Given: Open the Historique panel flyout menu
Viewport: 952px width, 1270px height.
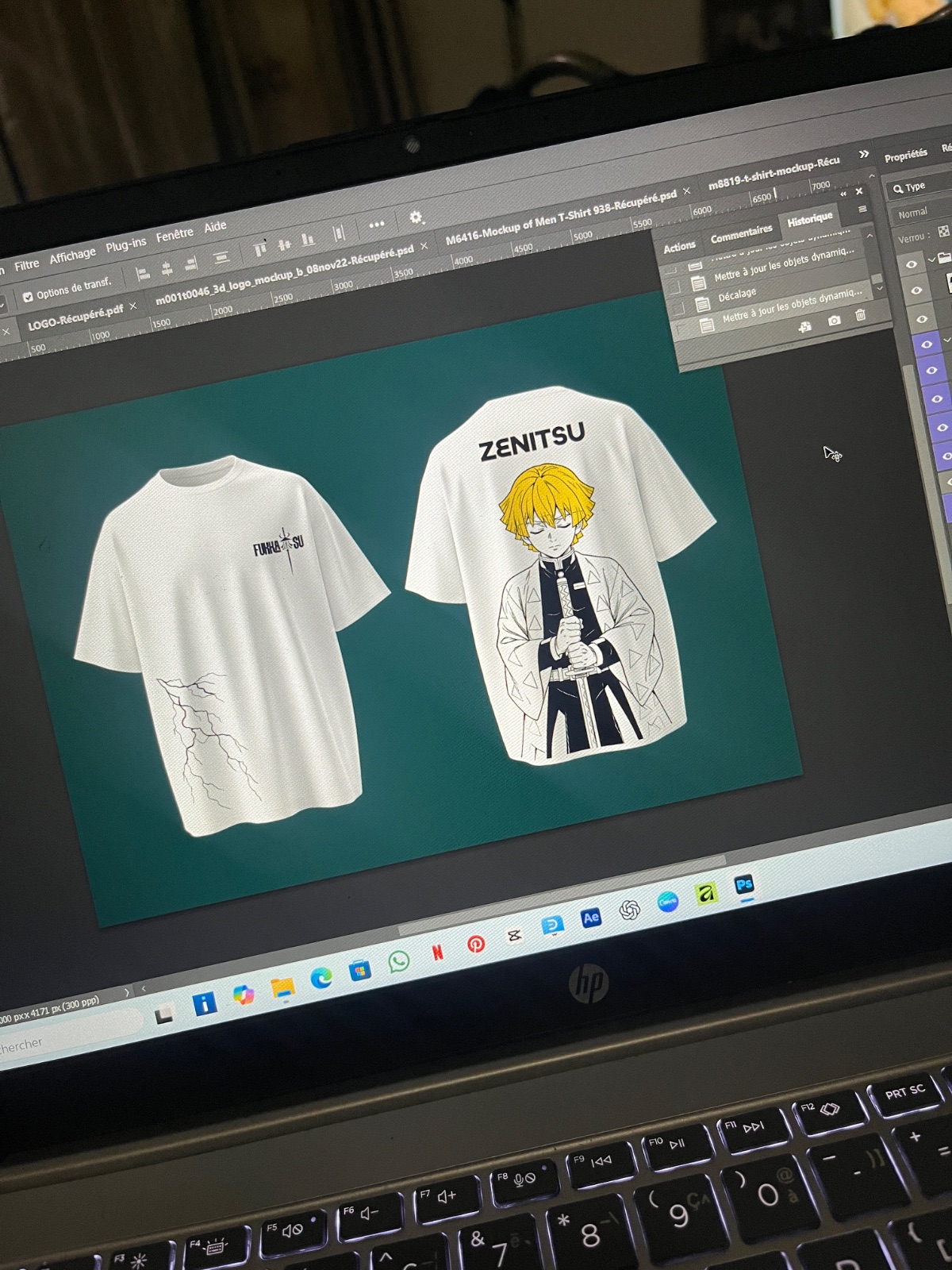Looking at the screenshot, I should click(862, 209).
